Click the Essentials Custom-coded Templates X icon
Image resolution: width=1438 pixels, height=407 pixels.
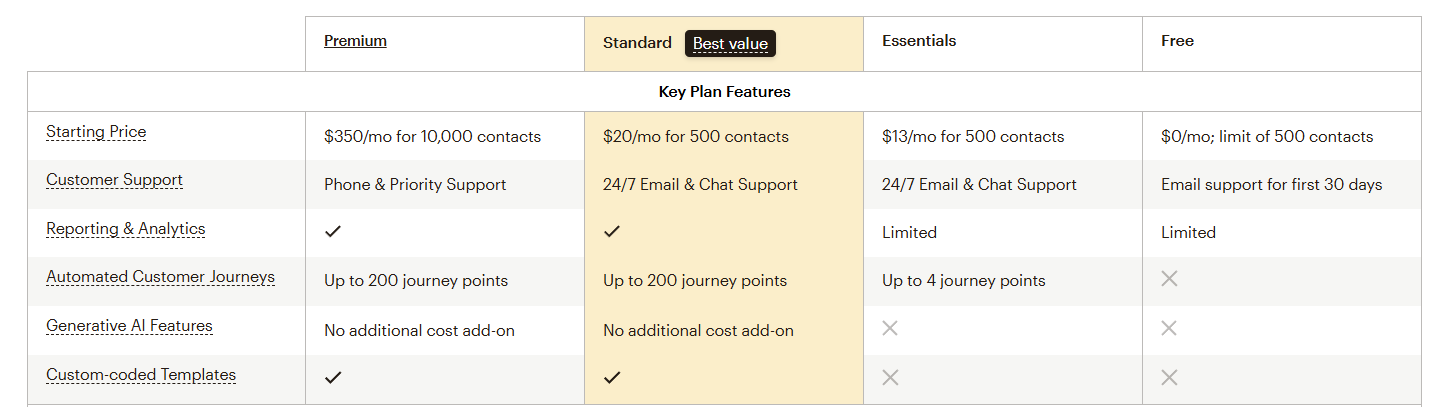pos(890,377)
